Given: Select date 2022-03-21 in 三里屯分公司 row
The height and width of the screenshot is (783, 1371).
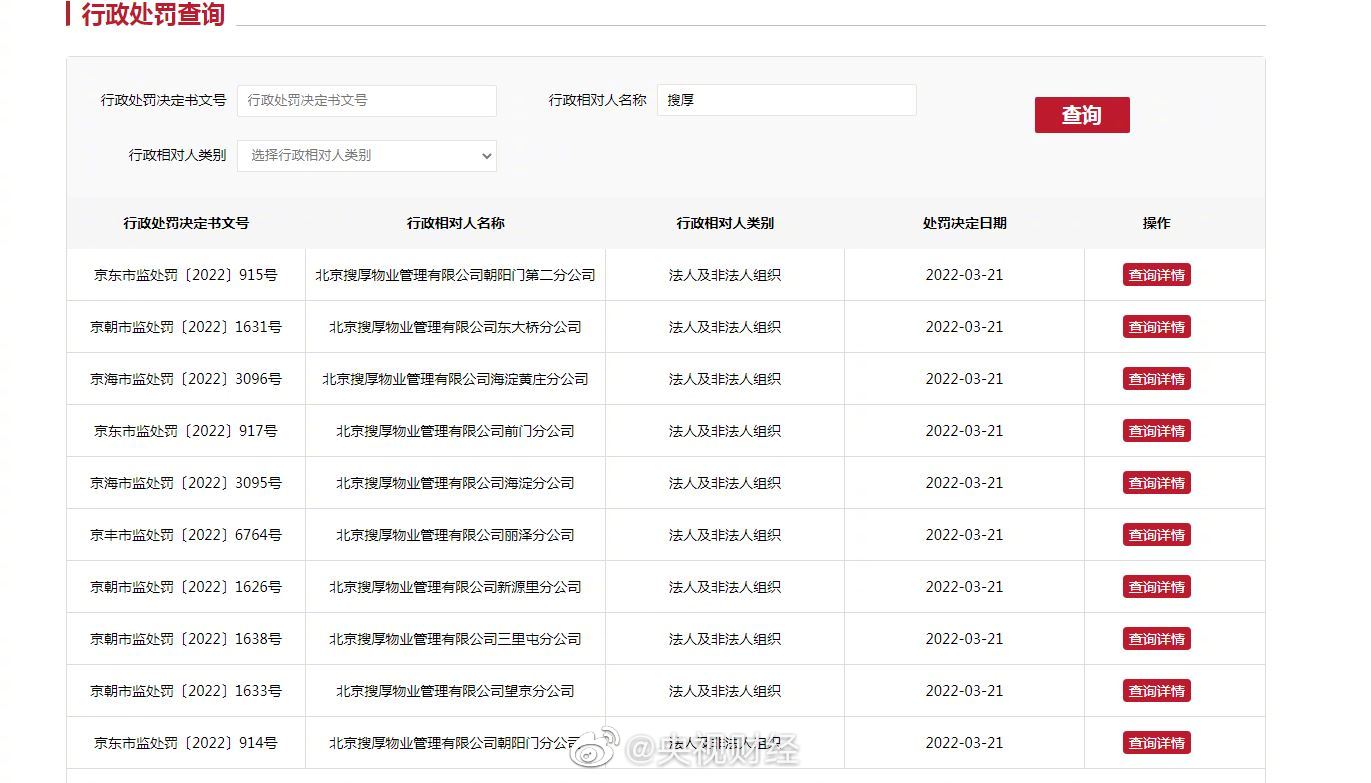Looking at the screenshot, I should pyautogui.click(x=964, y=639).
